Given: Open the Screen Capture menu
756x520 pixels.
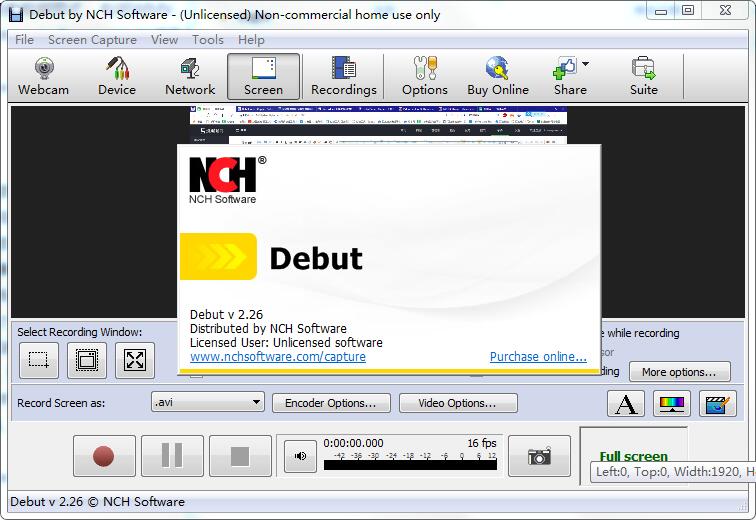Looking at the screenshot, I should [x=92, y=40].
